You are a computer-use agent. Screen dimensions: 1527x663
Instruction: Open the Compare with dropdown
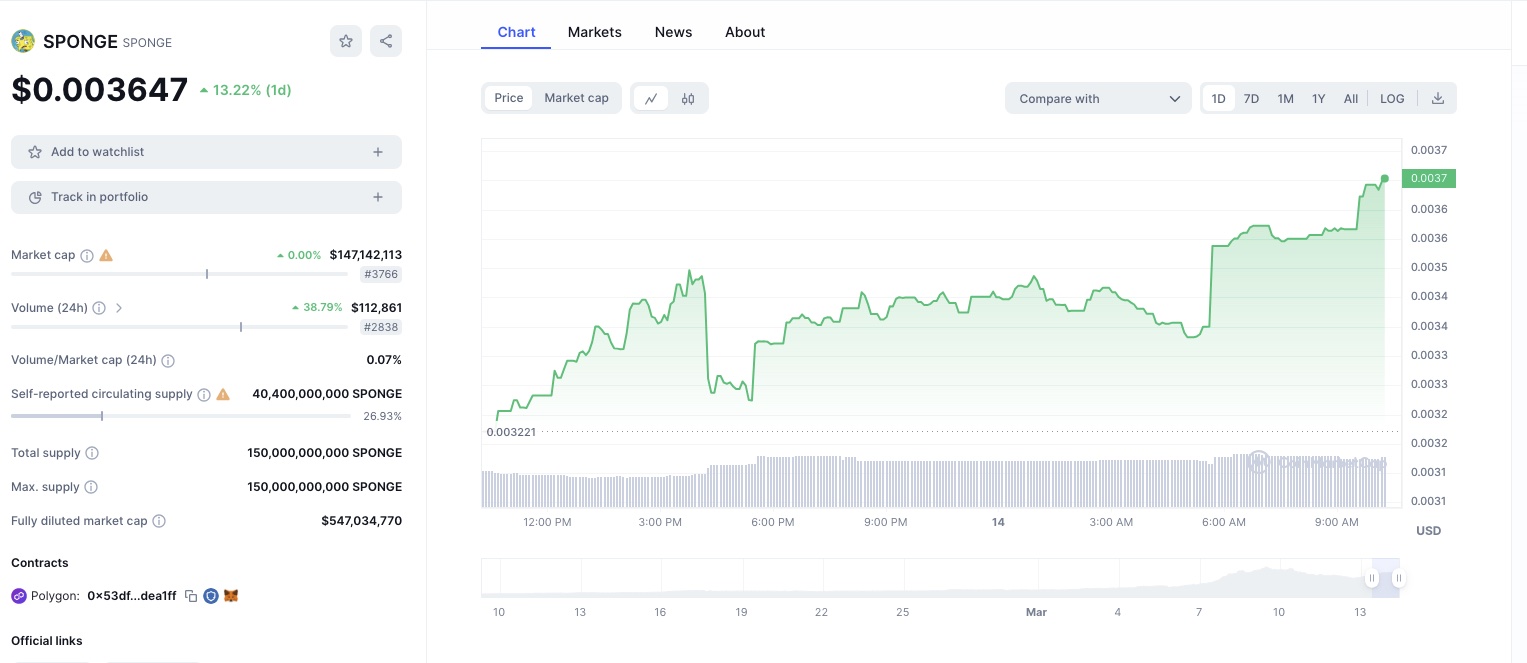pyautogui.click(x=1098, y=98)
